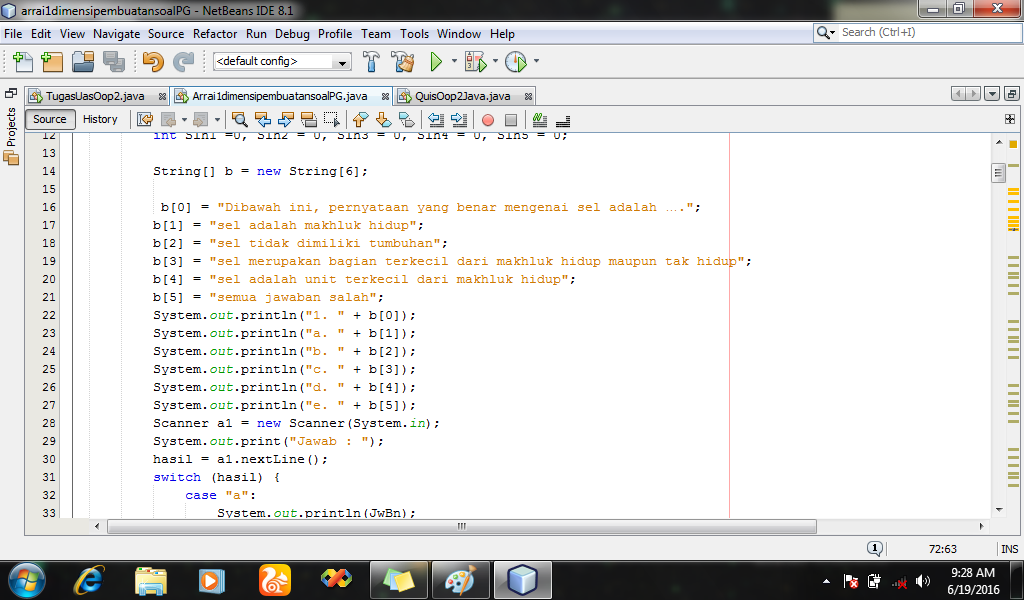The height and width of the screenshot is (600, 1024).
Task: Open a project using the Open Project icon
Action: tap(82, 61)
